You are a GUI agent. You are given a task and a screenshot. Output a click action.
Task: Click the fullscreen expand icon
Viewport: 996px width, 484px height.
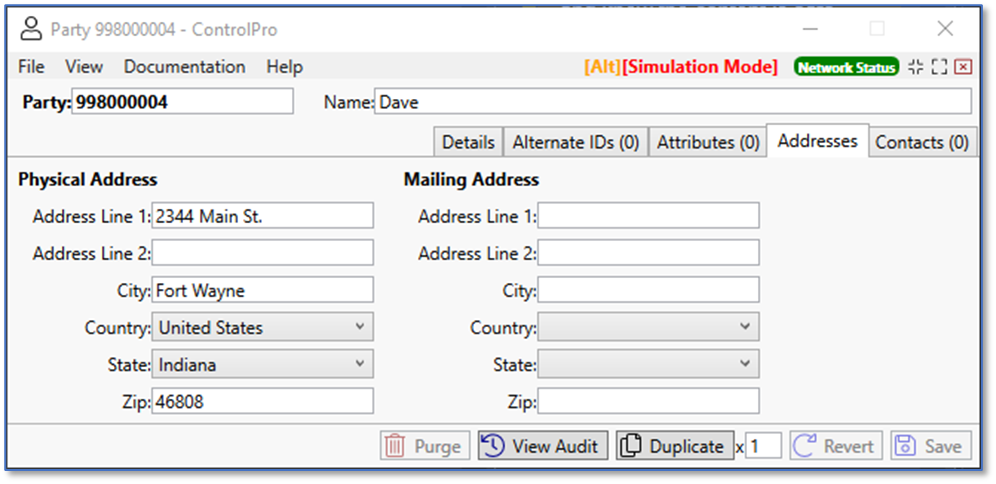[x=939, y=67]
